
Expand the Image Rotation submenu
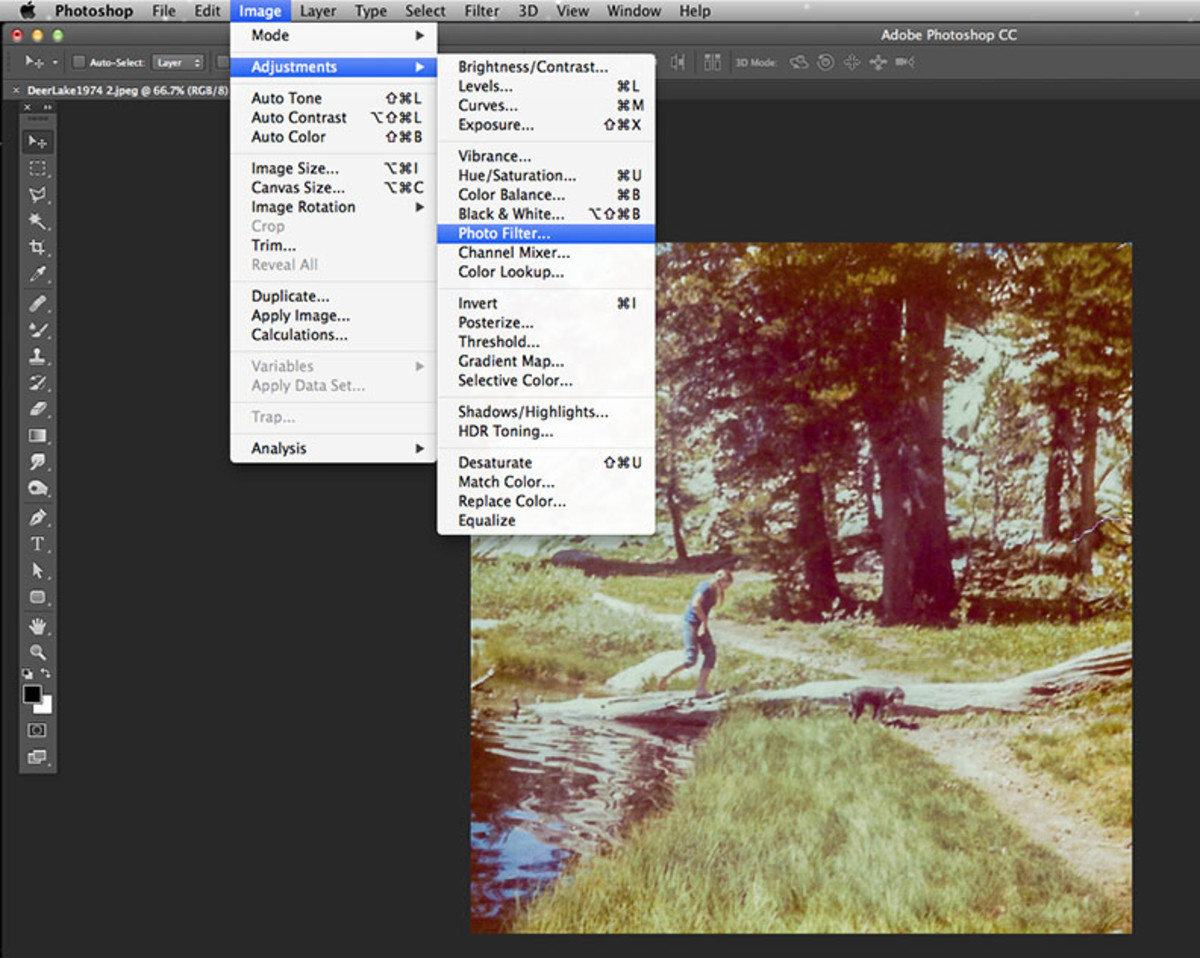[x=303, y=207]
